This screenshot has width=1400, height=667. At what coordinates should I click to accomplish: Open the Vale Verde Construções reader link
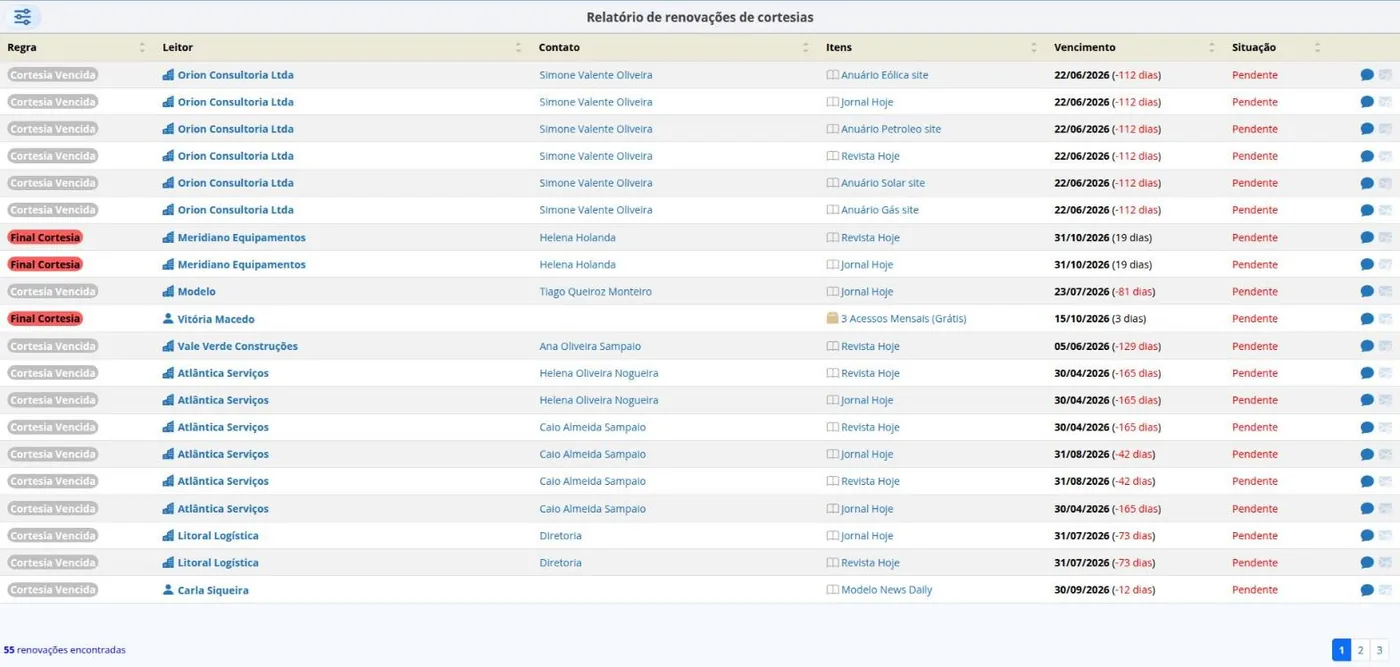pos(238,346)
